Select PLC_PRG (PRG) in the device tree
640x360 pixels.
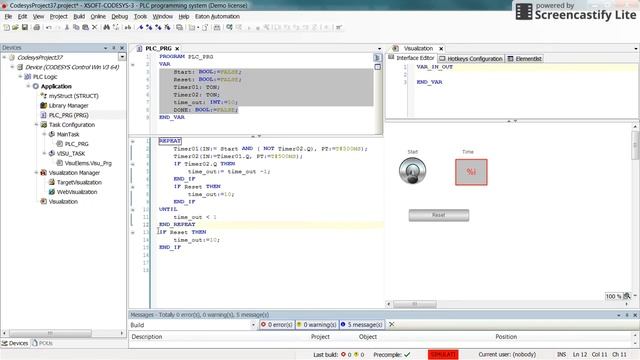tap(69, 115)
